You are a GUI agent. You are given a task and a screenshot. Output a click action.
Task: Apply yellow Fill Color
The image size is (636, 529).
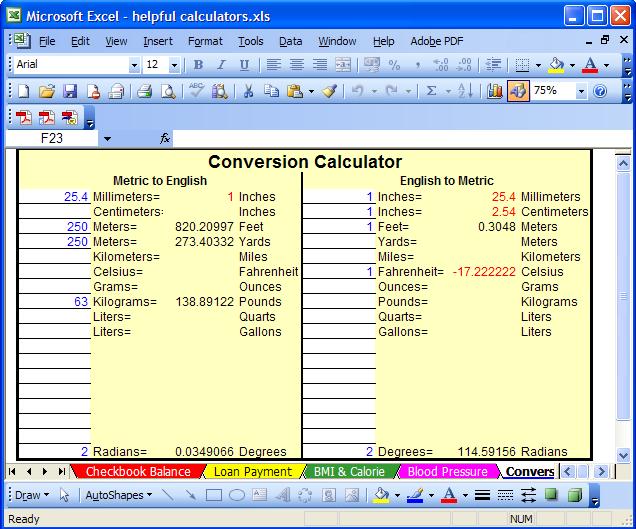click(x=556, y=65)
